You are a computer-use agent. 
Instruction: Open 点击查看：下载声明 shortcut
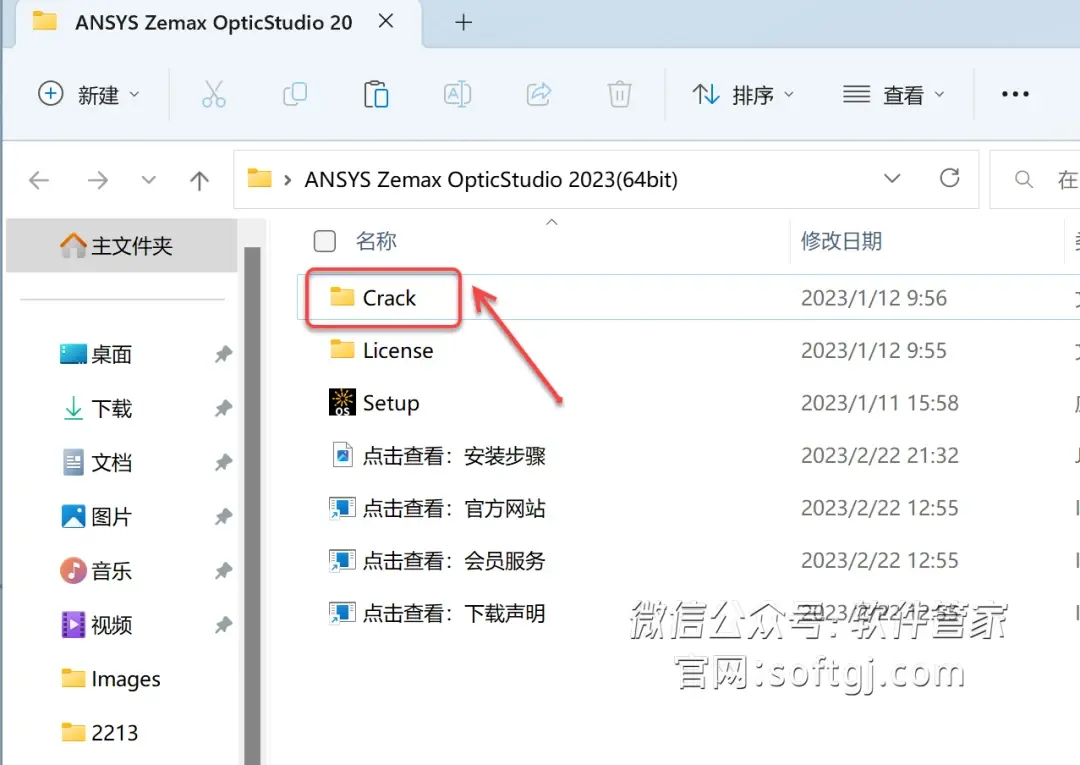pyautogui.click(x=438, y=613)
